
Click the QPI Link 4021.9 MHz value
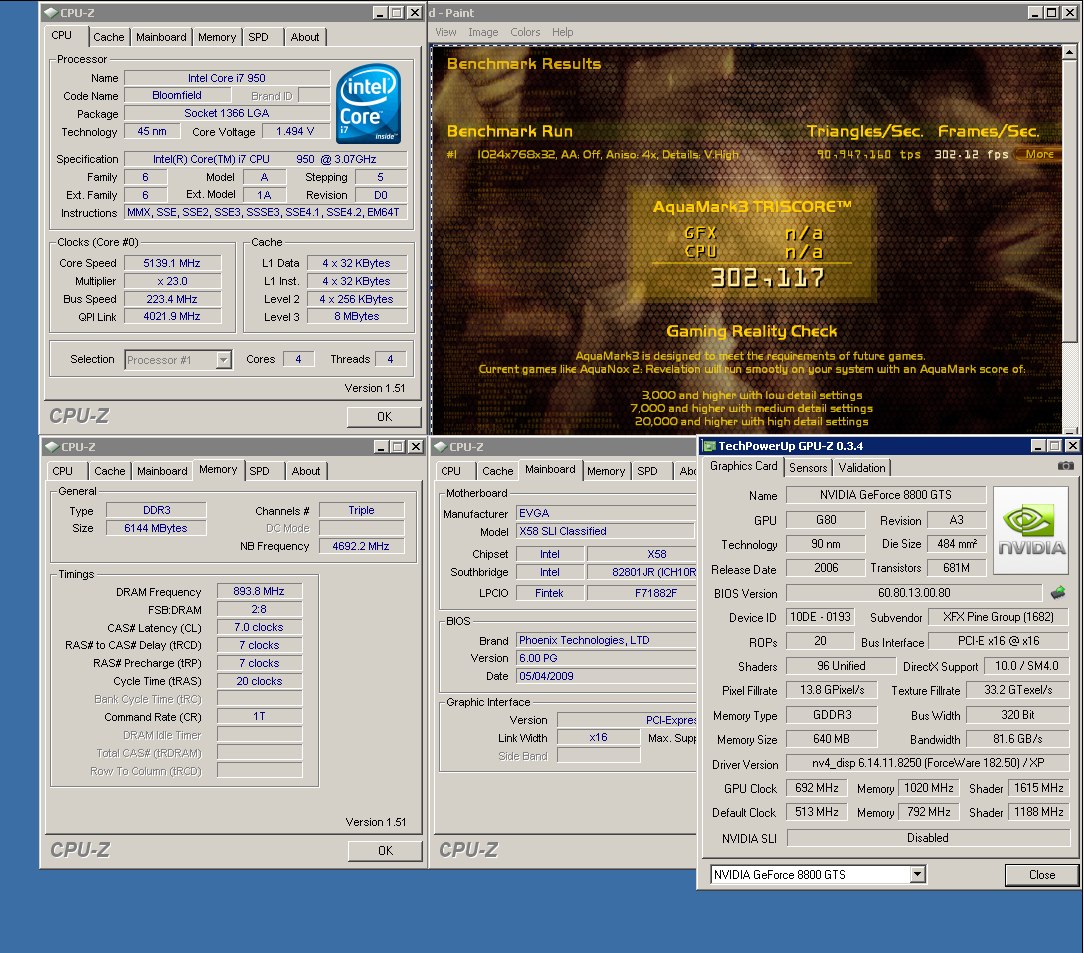pos(172,317)
